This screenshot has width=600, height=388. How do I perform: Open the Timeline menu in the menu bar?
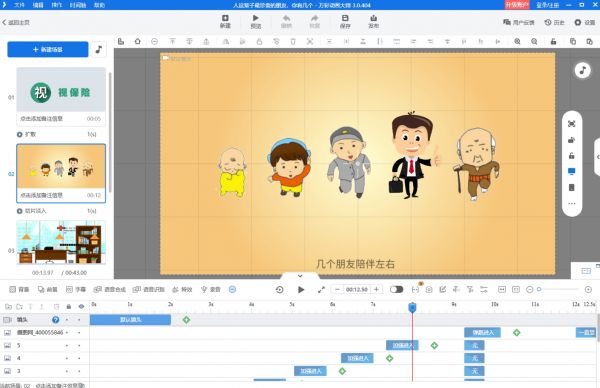(78, 5)
